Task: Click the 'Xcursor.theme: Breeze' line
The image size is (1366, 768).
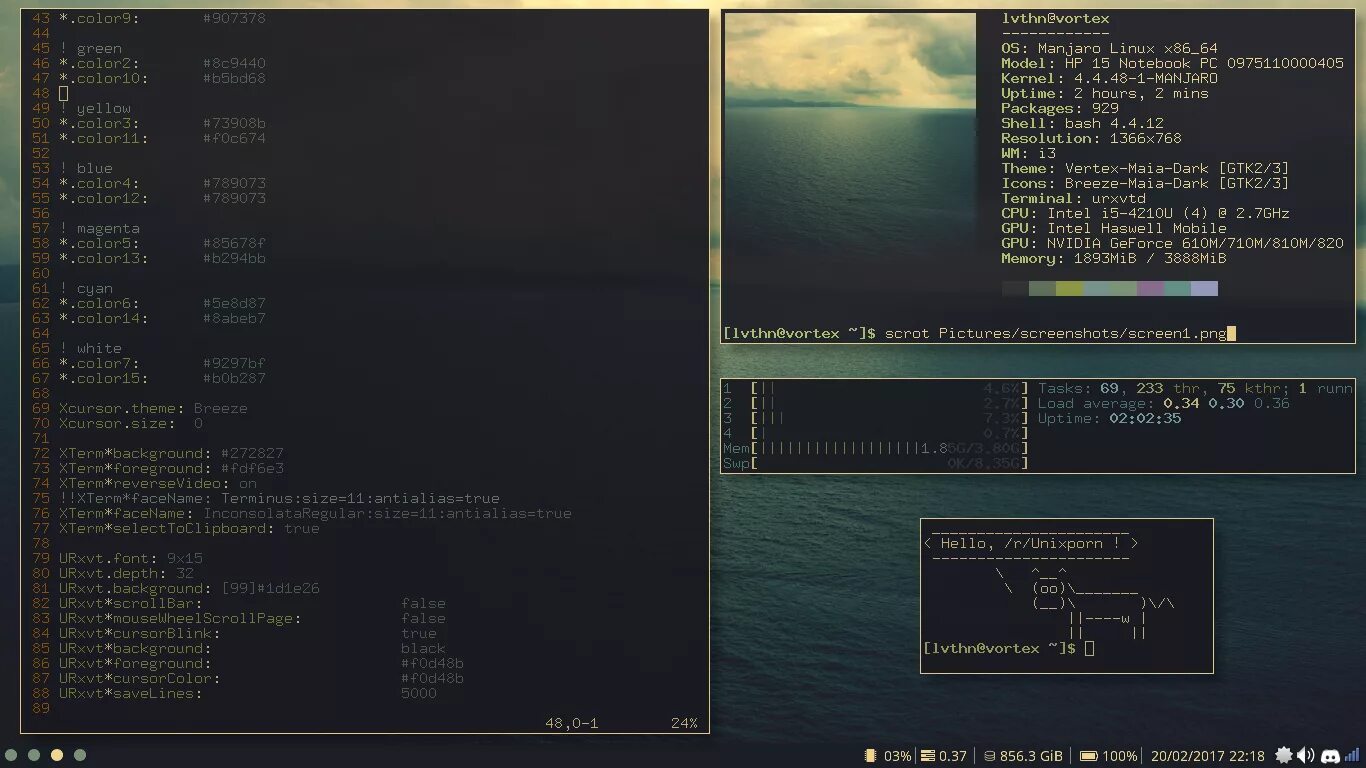Action: 153,408
